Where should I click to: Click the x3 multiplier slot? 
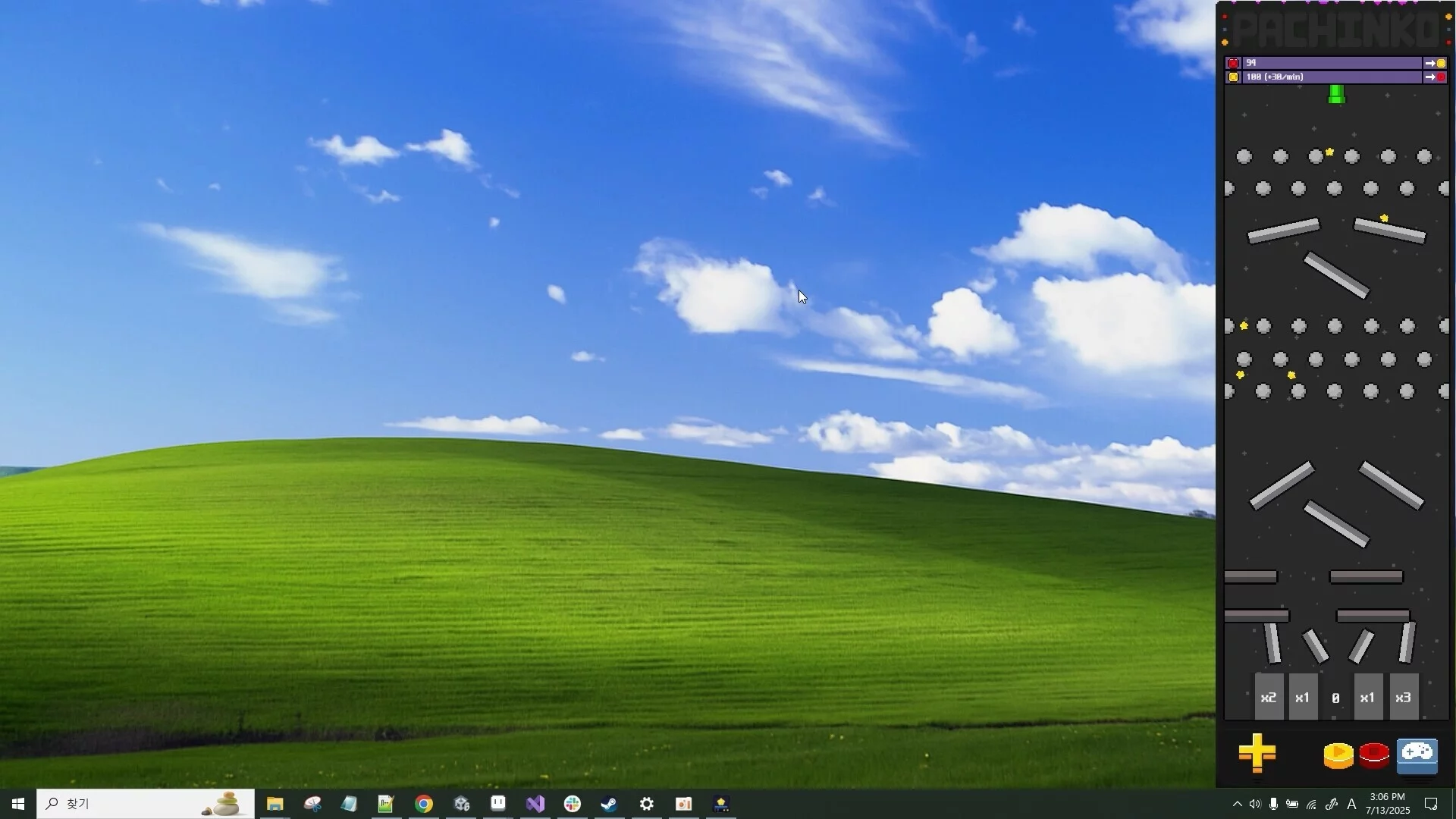point(1403,697)
